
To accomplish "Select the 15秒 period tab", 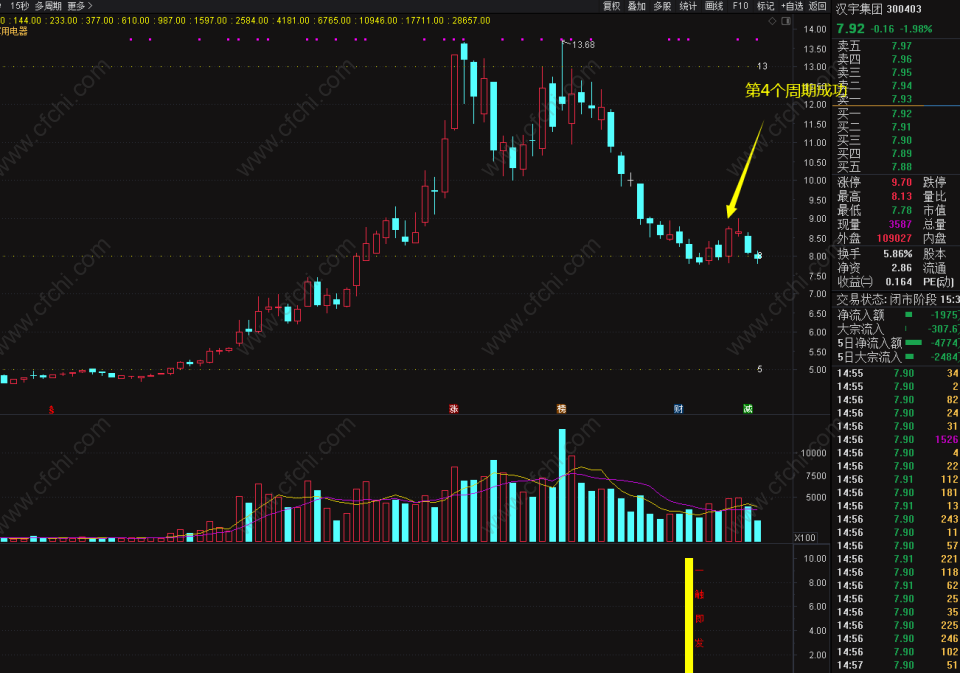I will coord(20,6).
